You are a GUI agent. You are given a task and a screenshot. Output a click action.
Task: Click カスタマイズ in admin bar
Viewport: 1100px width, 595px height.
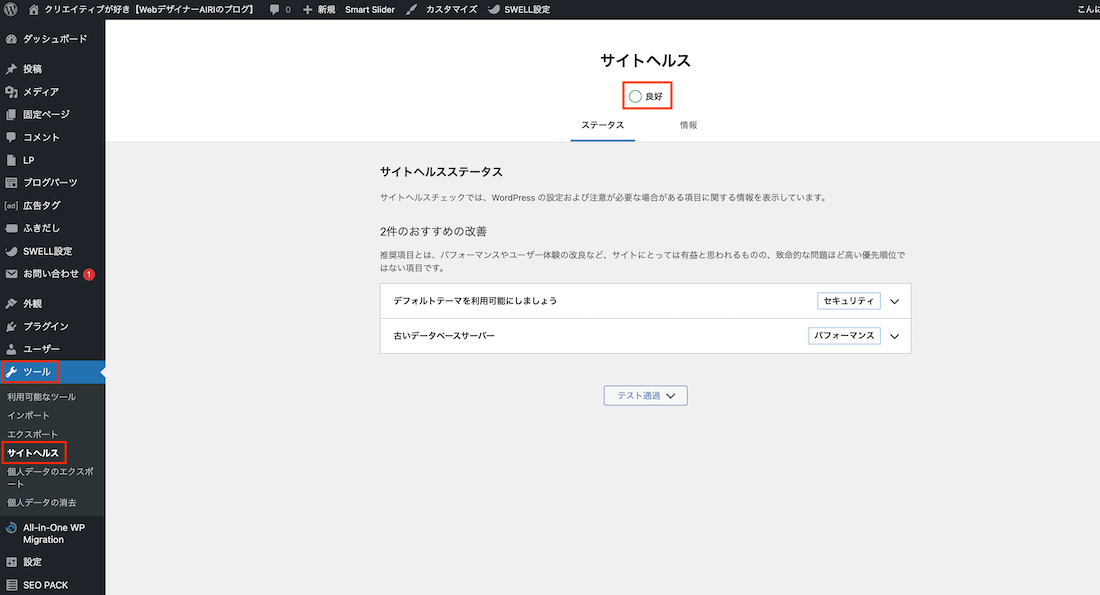(x=451, y=9)
